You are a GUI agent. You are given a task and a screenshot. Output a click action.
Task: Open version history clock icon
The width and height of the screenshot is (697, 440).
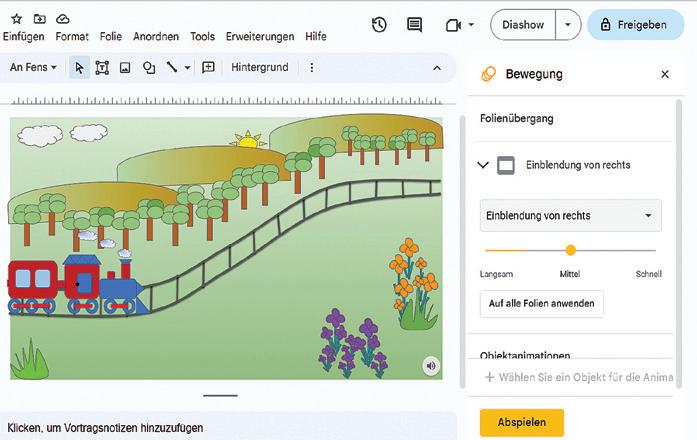[379, 25]
